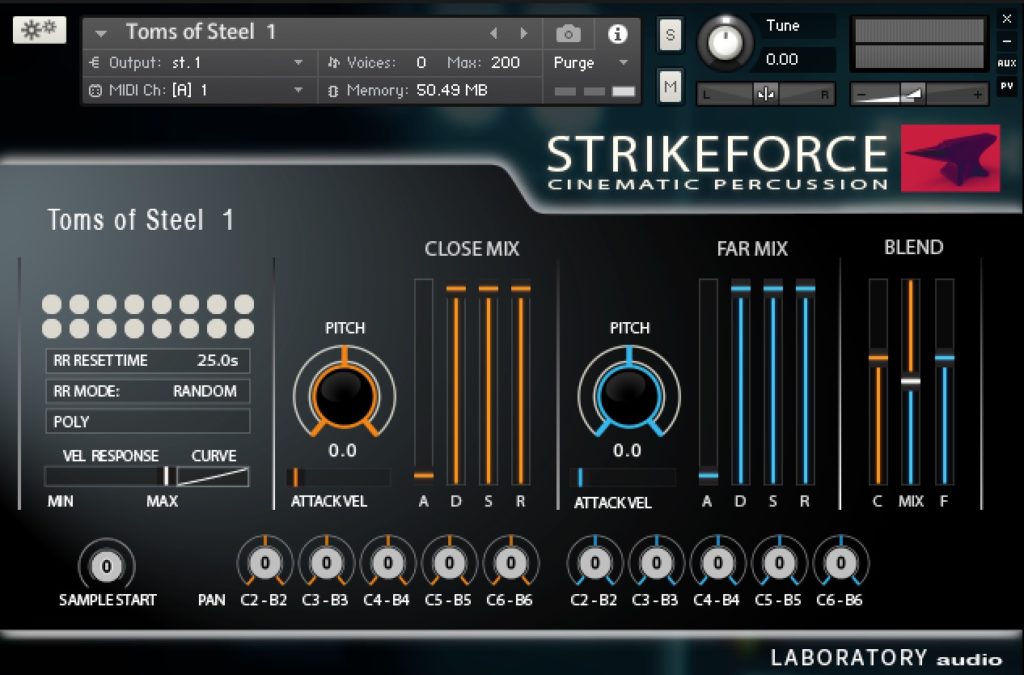This screenshot has height=675, width=1024.
Task: Close the instrument with X button
Action: (x=1006, y=19)
